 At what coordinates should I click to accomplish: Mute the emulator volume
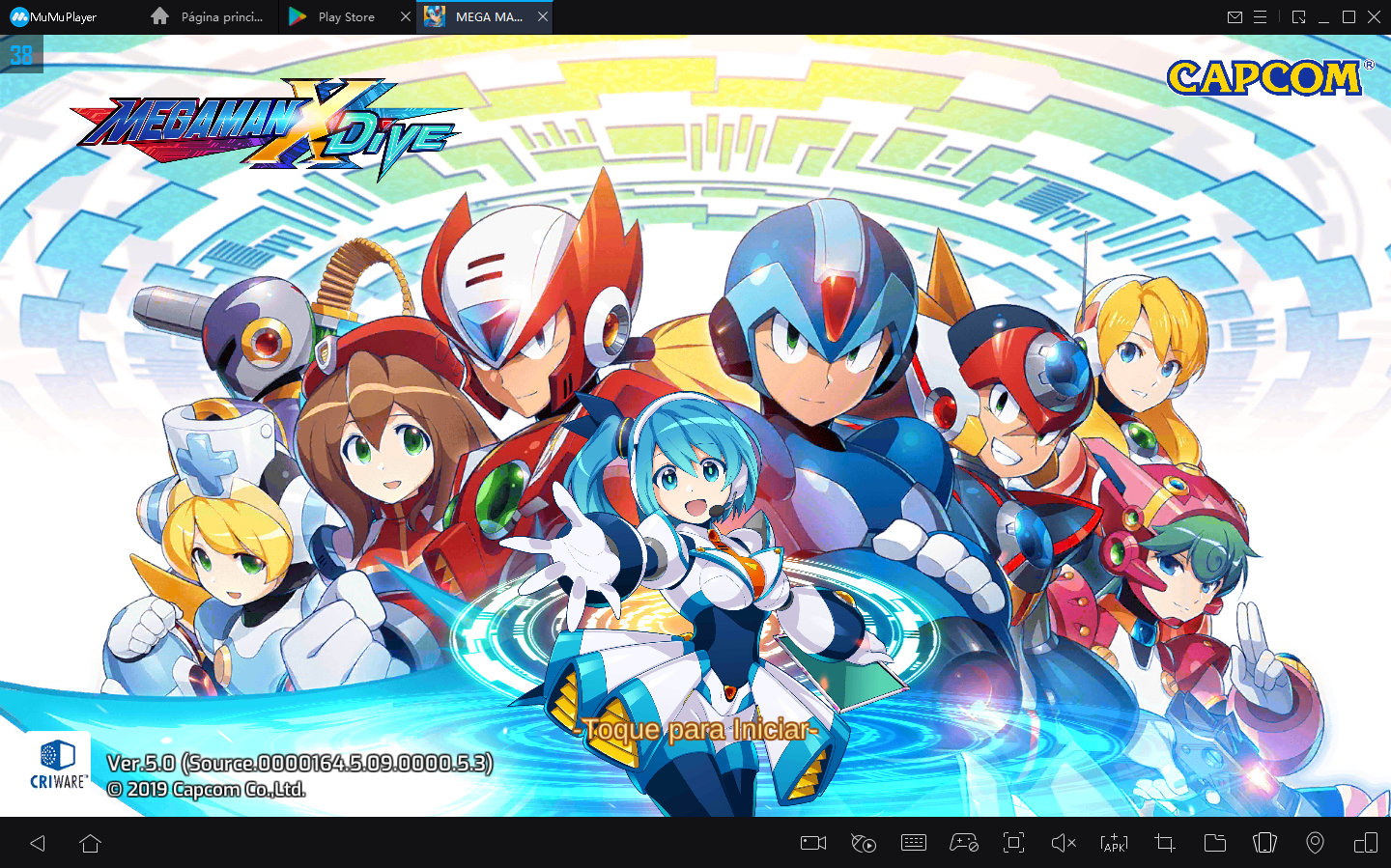tap(1064, 843)
